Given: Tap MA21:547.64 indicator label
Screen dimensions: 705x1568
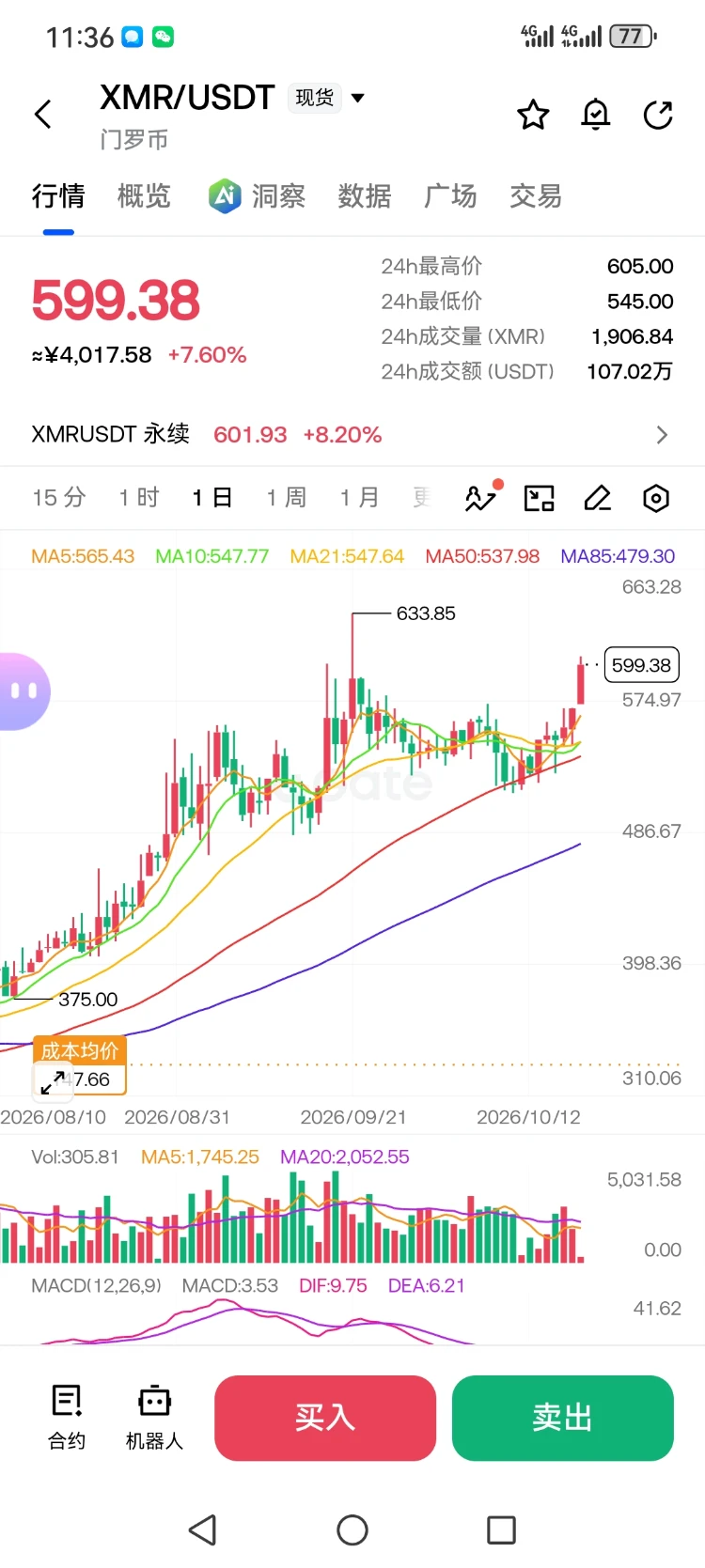Looking at the screenshot, I should pyautogui.click(x=347, y=556).
